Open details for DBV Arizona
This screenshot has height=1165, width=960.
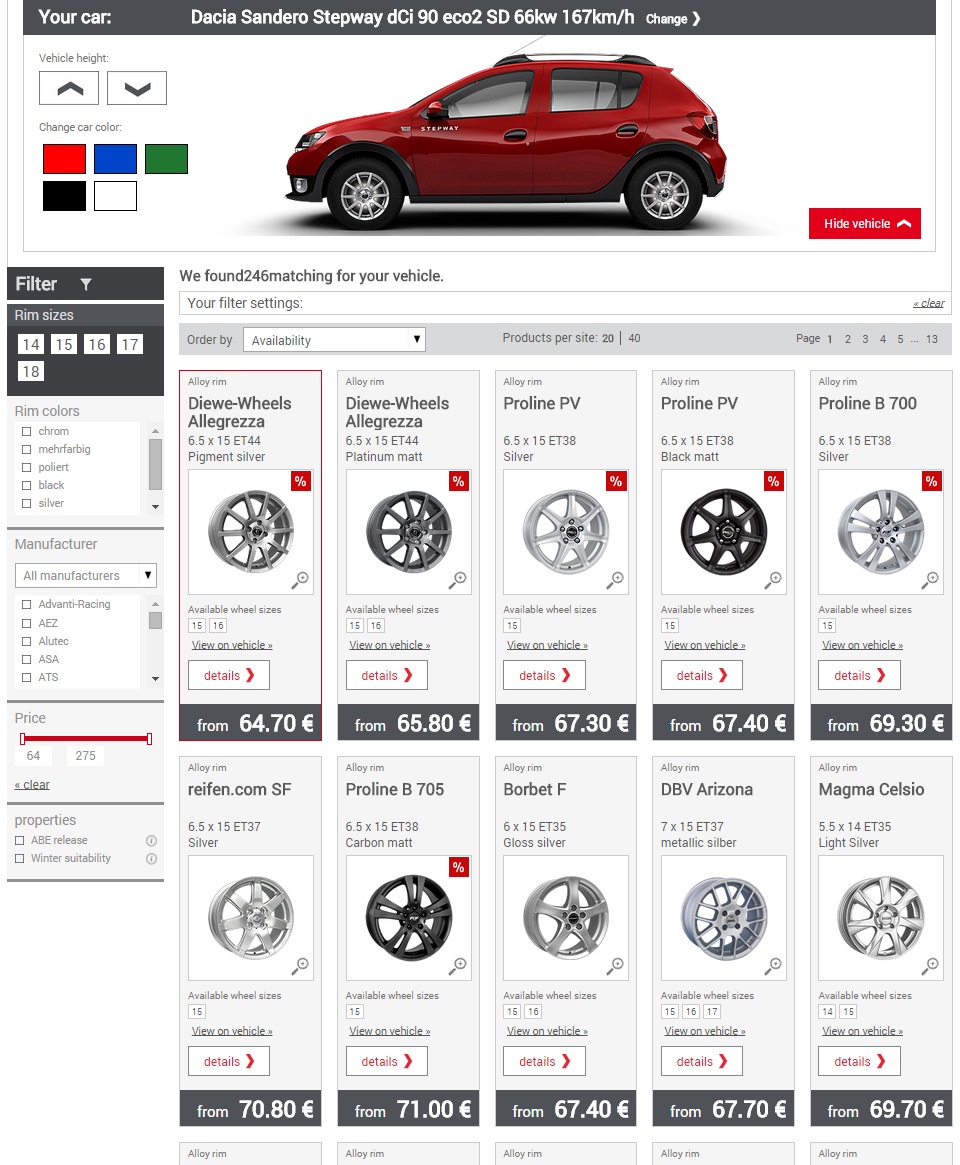point(701,1061)
